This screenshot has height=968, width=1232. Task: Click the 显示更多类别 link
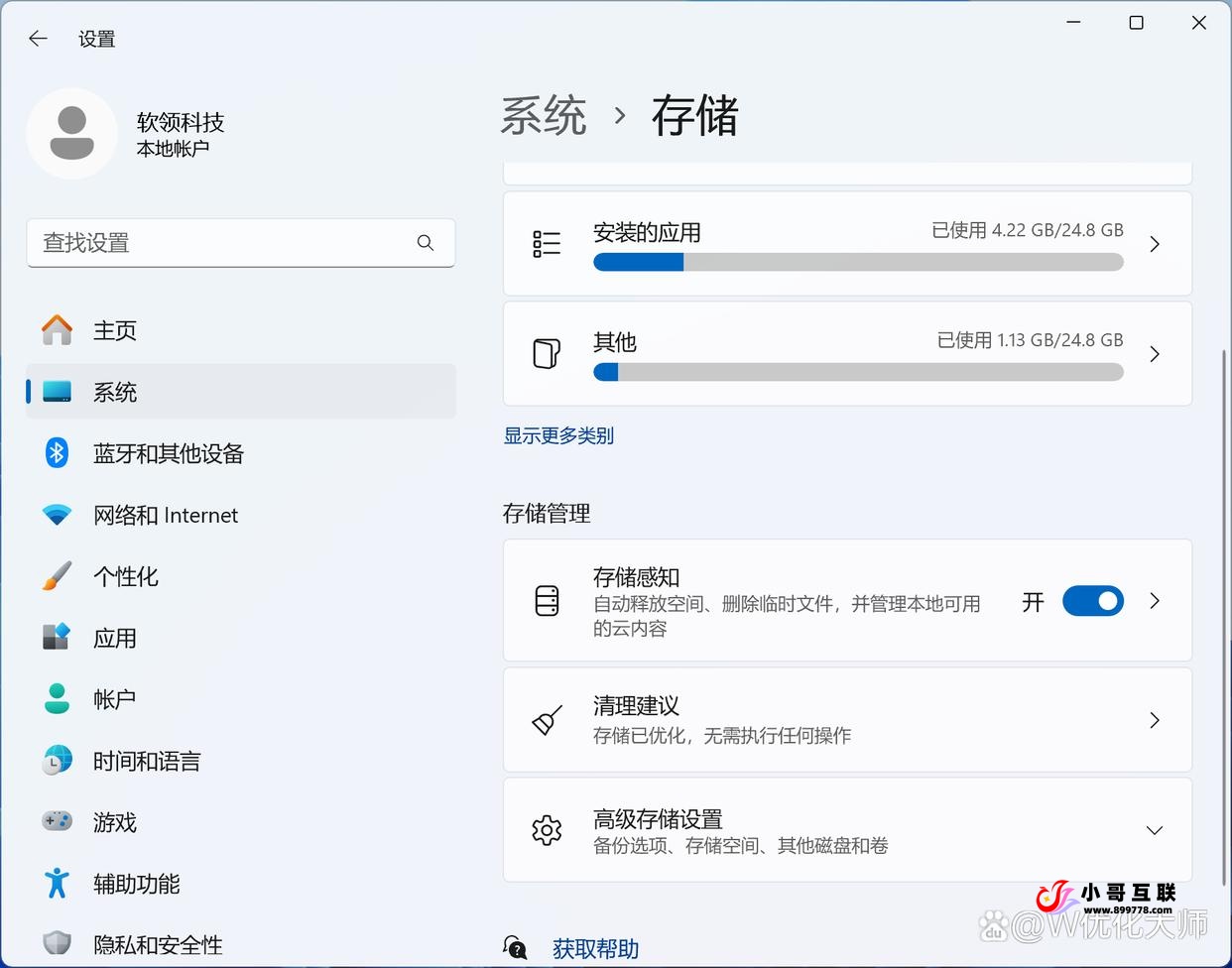click(558, 435)
